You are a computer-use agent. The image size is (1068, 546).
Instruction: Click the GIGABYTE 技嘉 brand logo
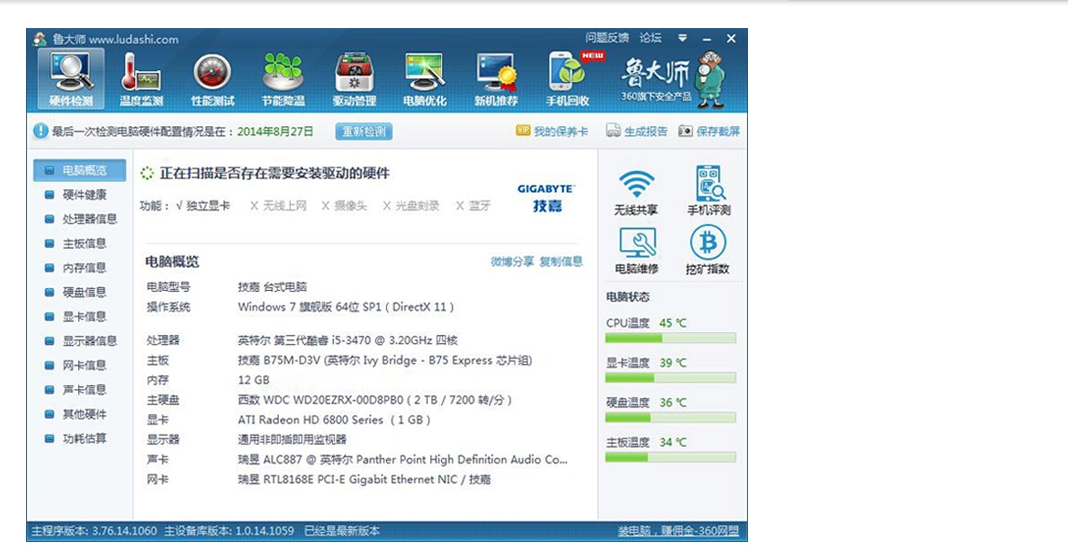click(x=546, y=197)
